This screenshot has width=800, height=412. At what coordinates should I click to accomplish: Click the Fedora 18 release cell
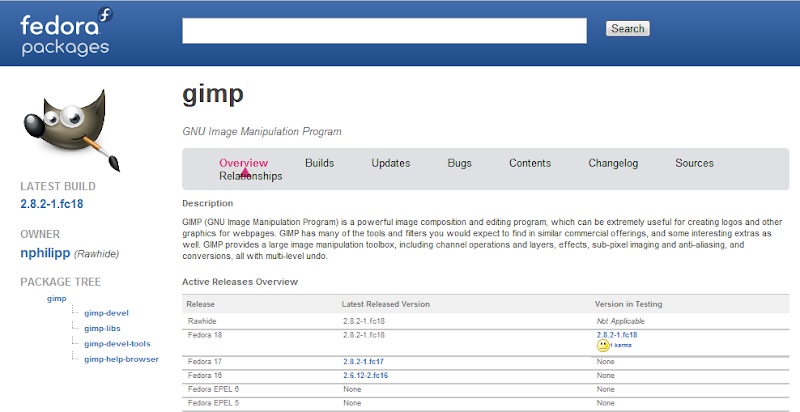pyautogui.click(x=205, y=335)
